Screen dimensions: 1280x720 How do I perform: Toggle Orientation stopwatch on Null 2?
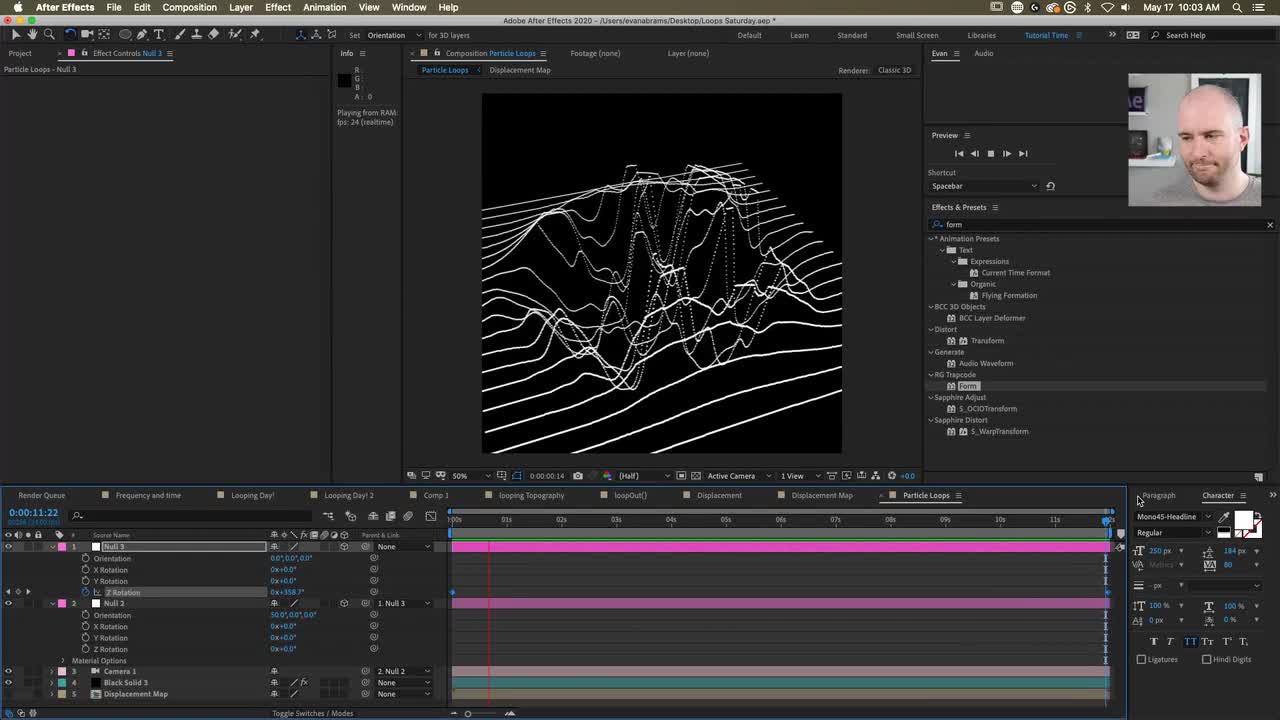click(x=85, y=615)
